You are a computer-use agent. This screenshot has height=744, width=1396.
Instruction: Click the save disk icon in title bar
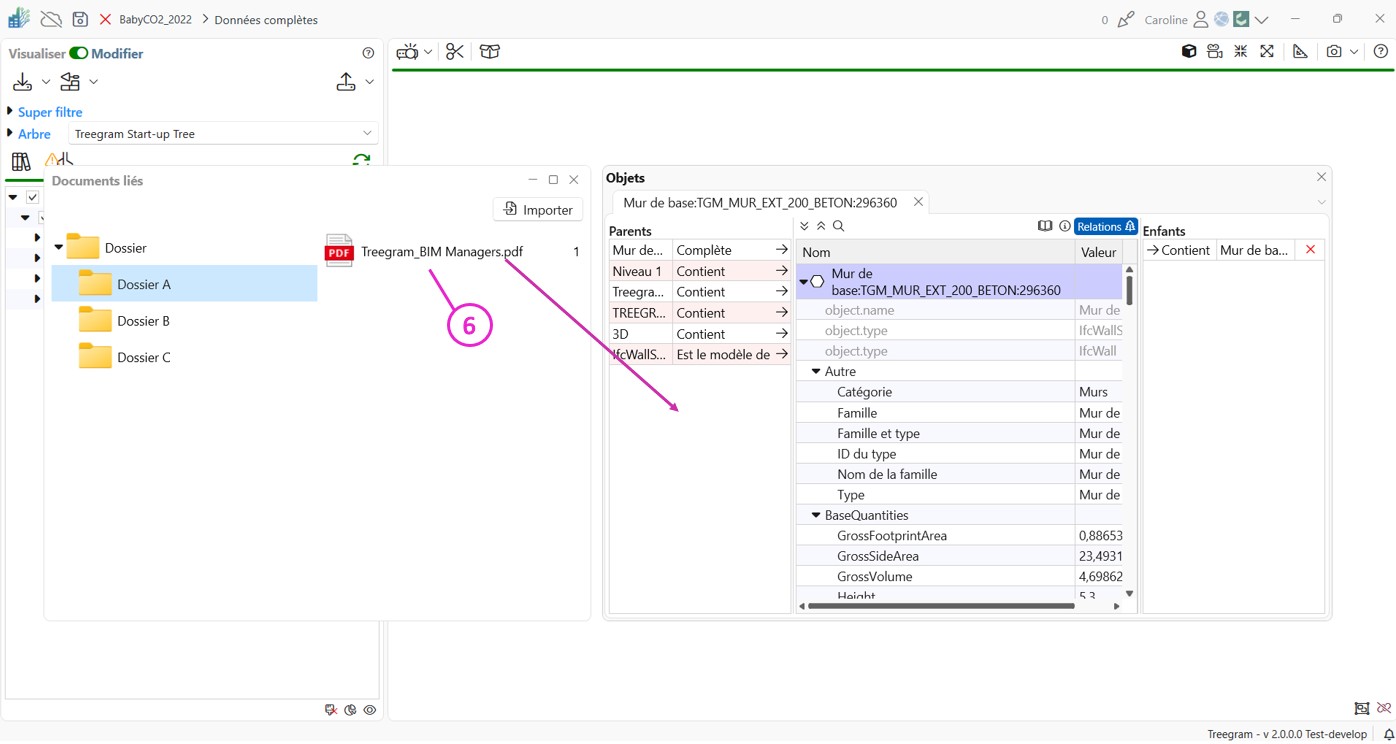[x=80, y=19]
